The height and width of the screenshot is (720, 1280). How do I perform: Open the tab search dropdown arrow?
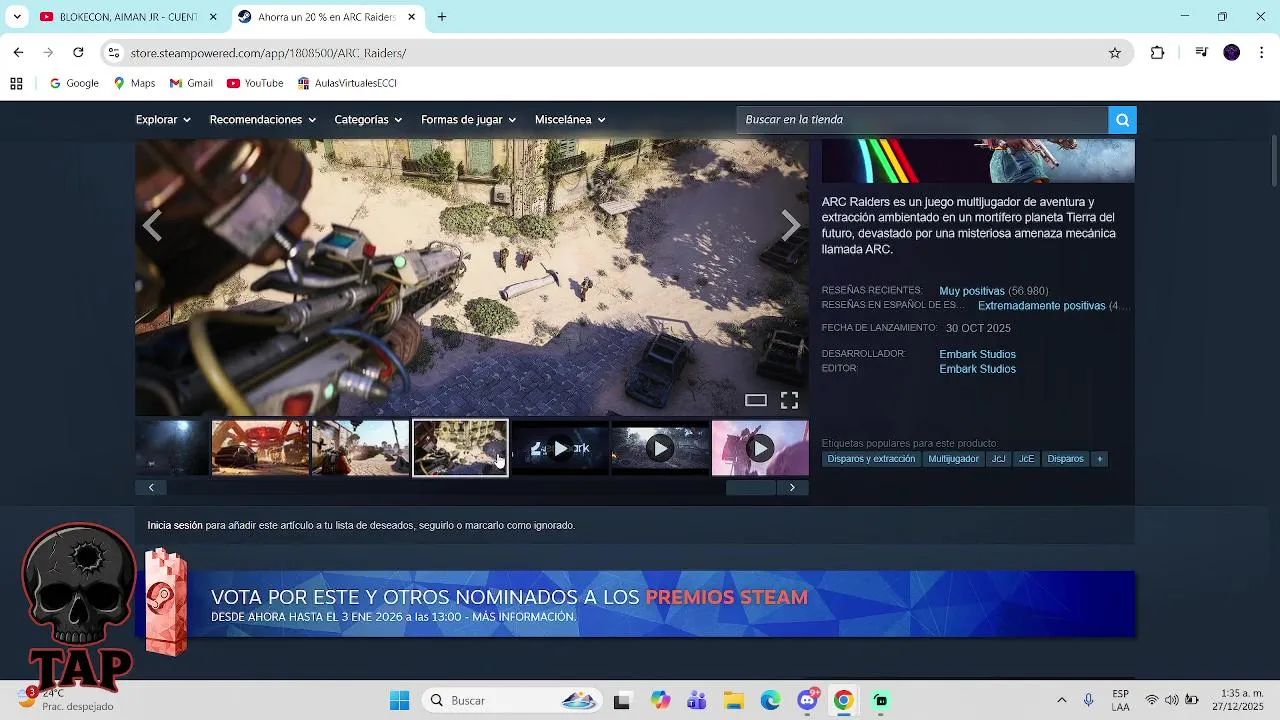click(17, 17)
